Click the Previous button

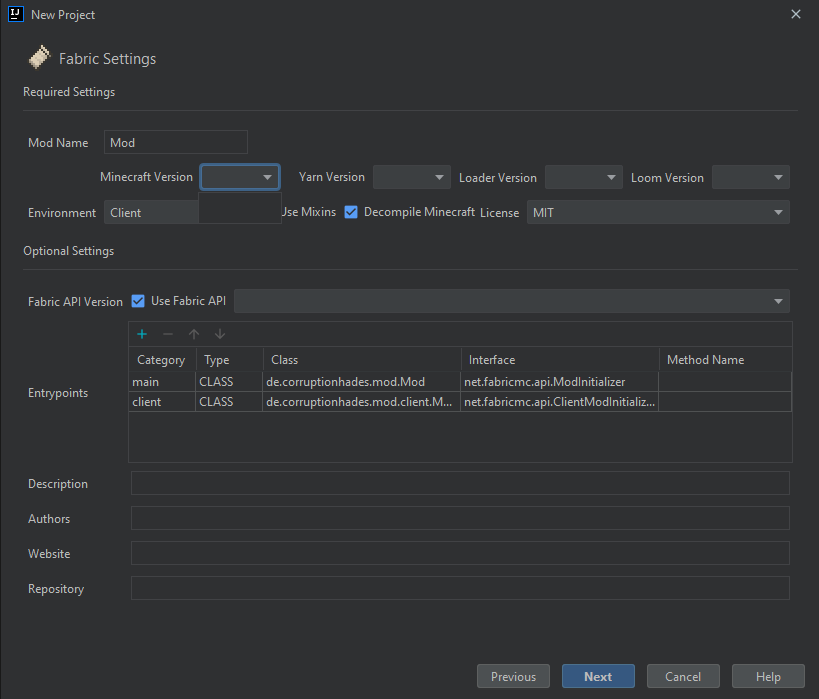click(x=513, y=676)
